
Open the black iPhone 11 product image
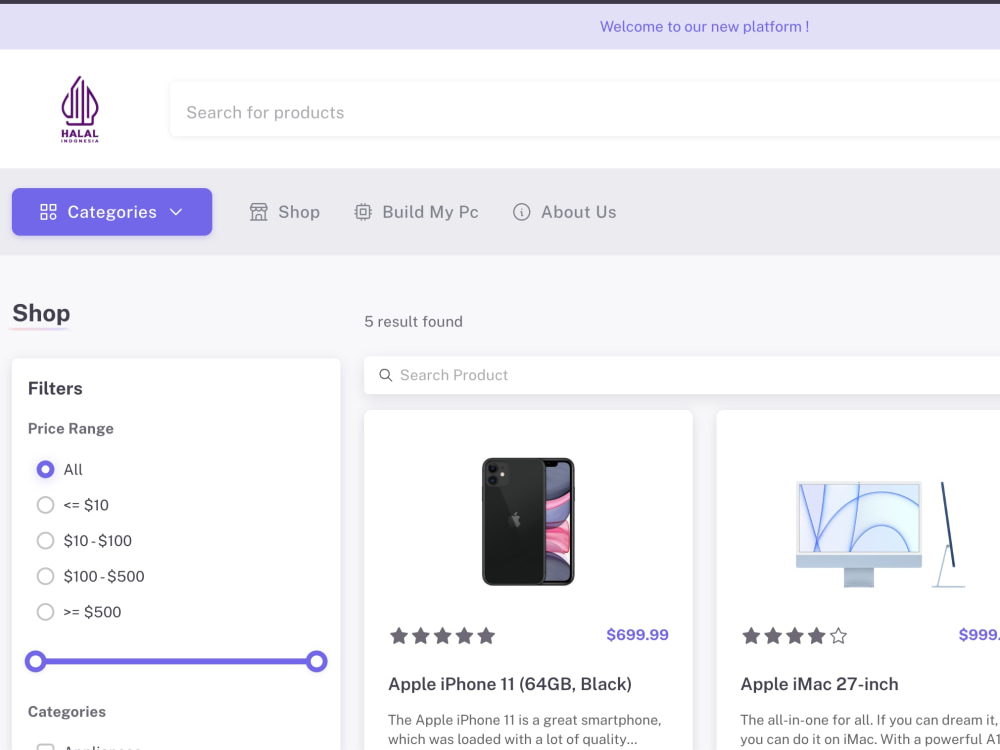point(528,521)
